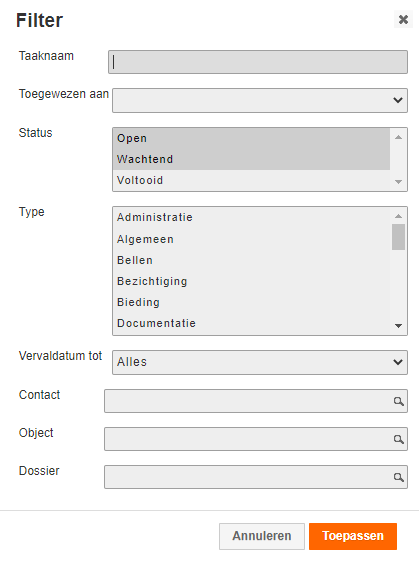Select Bezichtiging in the Type list
The height and width of the screenshot is (564, 419).
[x=251, y=281]
